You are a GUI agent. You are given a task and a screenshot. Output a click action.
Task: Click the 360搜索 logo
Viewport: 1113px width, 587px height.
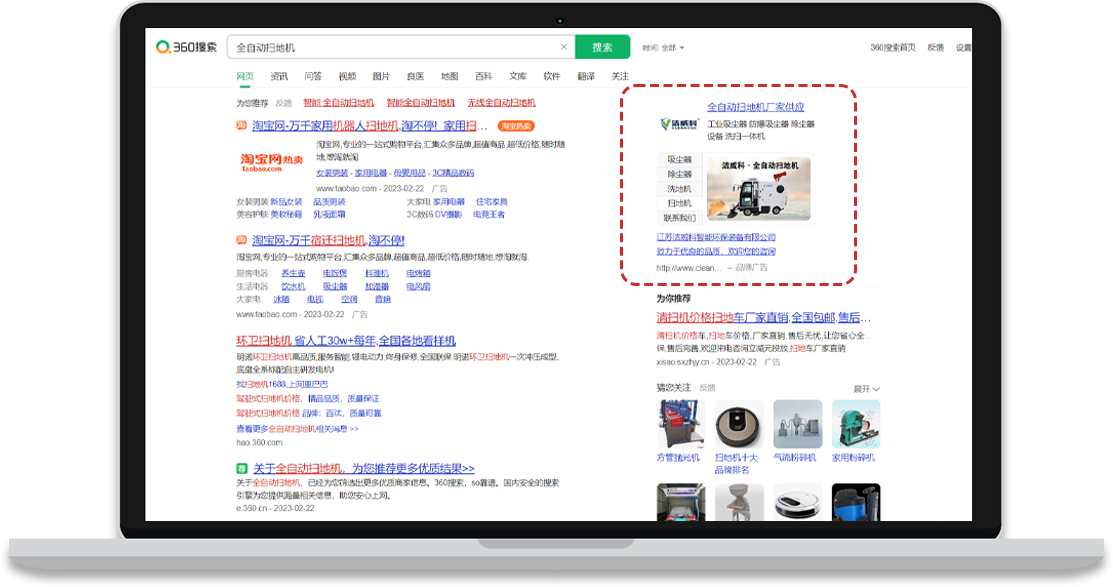click(187, 47)
